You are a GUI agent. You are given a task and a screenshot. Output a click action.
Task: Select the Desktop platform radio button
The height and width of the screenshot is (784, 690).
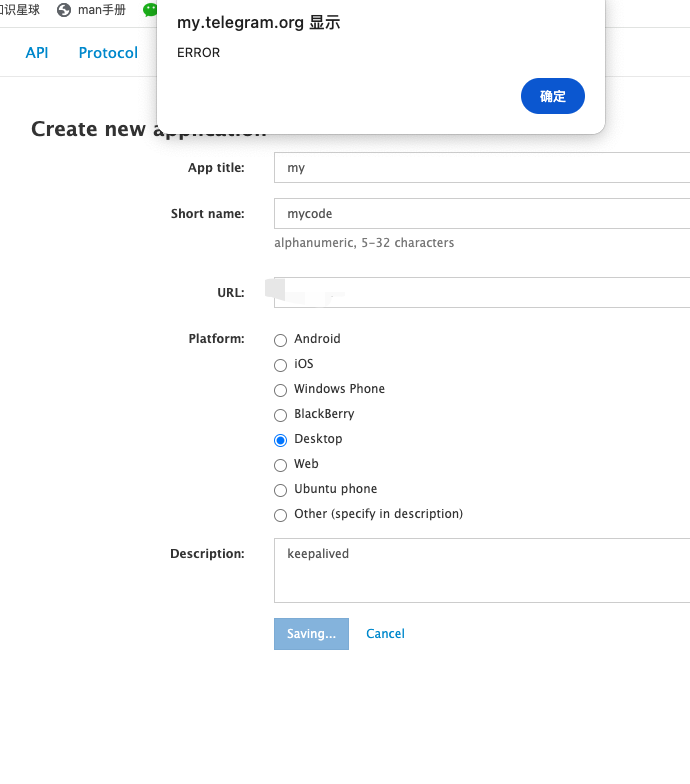pyautogui.click(x=280, y=440)
